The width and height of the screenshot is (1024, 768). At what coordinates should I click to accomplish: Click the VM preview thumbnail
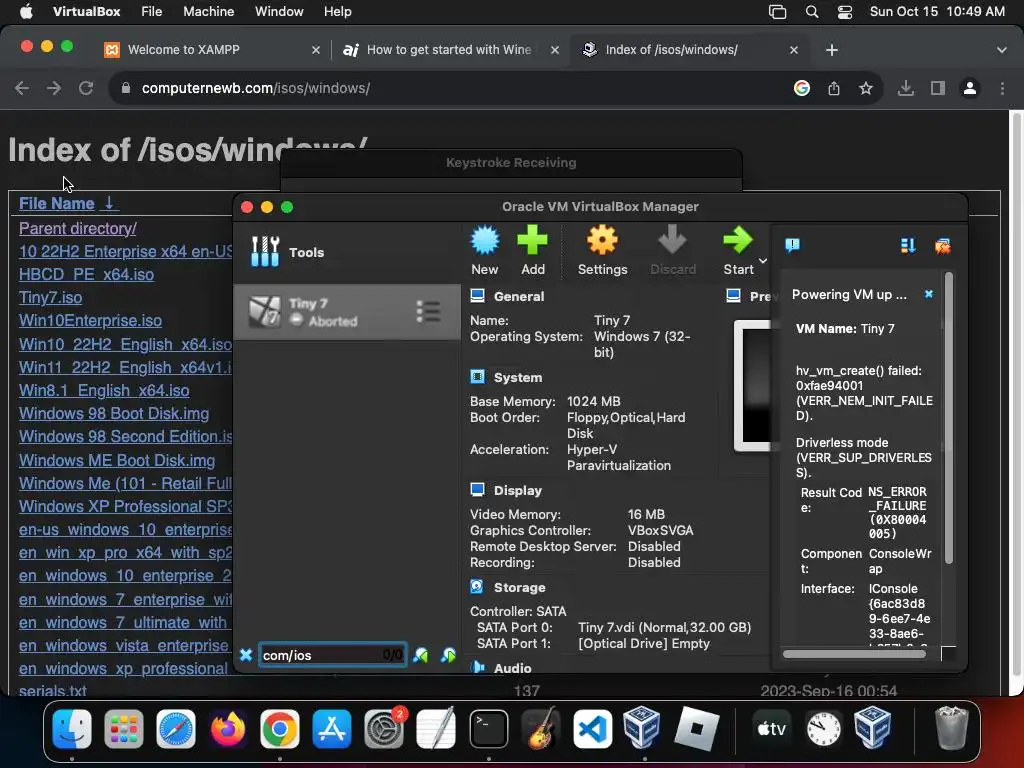pos(752,385)
